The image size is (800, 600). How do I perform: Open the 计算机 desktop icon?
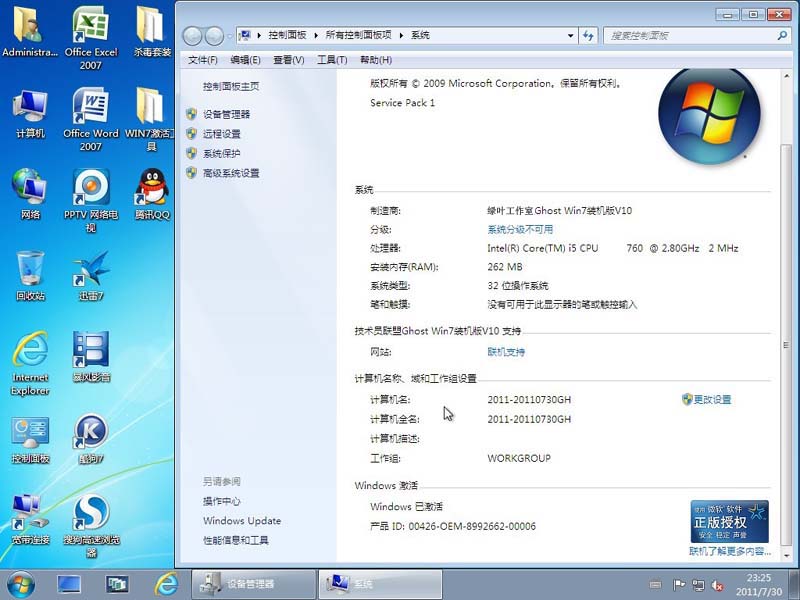(x=30, y=114)
